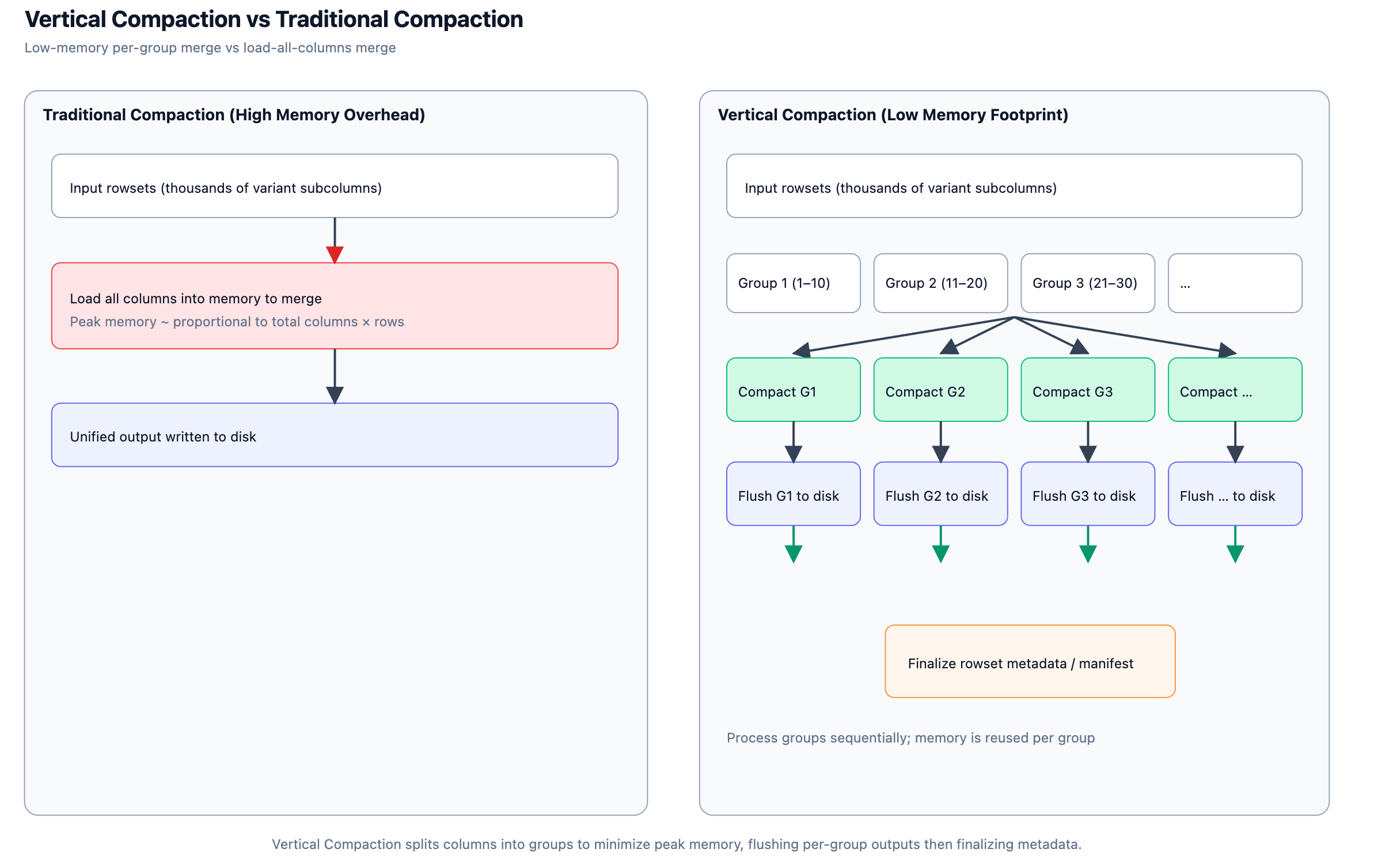This screenshot has height=868, width=1374.
Task: Select the Flush ... to disk box
Action: (1235, 494)
